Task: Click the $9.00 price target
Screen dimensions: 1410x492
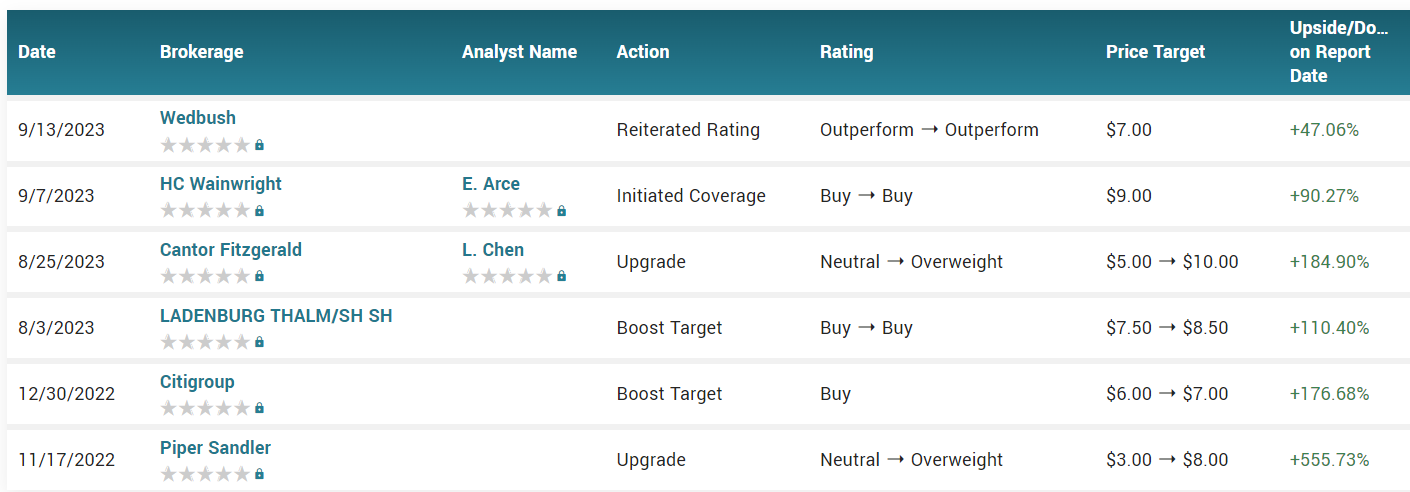Action: [x=1129, y=196]
